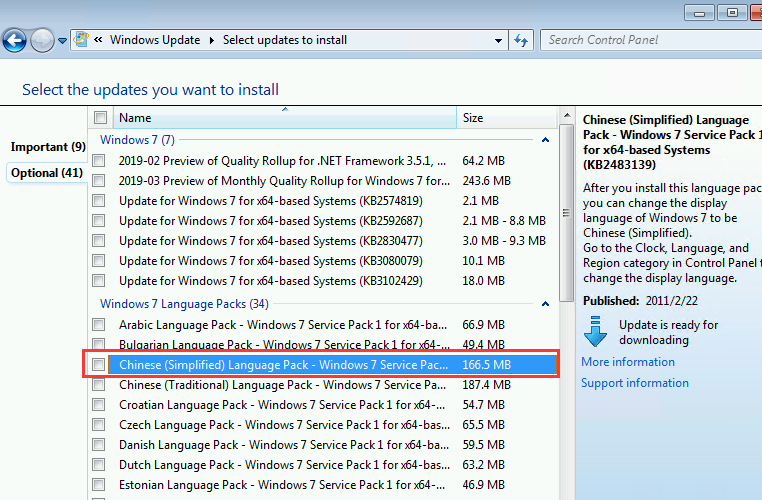Toggle the select-all checkbox in header
The width and height of the screenshot is (762, 500).
(98, 118)
